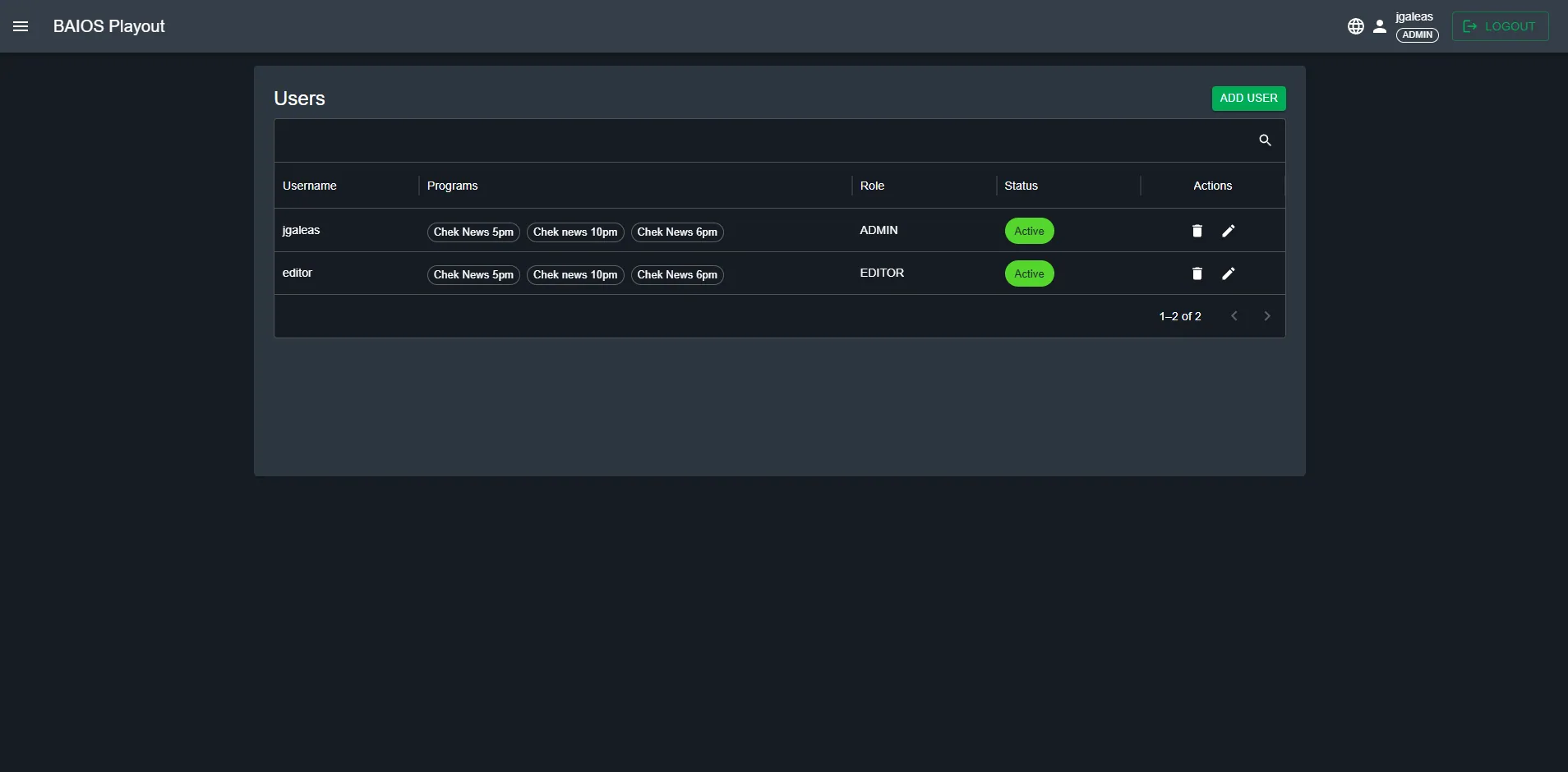Go to previous page of users
The height and width of the screenshot is (772, 1568).
click(1234, 316)
